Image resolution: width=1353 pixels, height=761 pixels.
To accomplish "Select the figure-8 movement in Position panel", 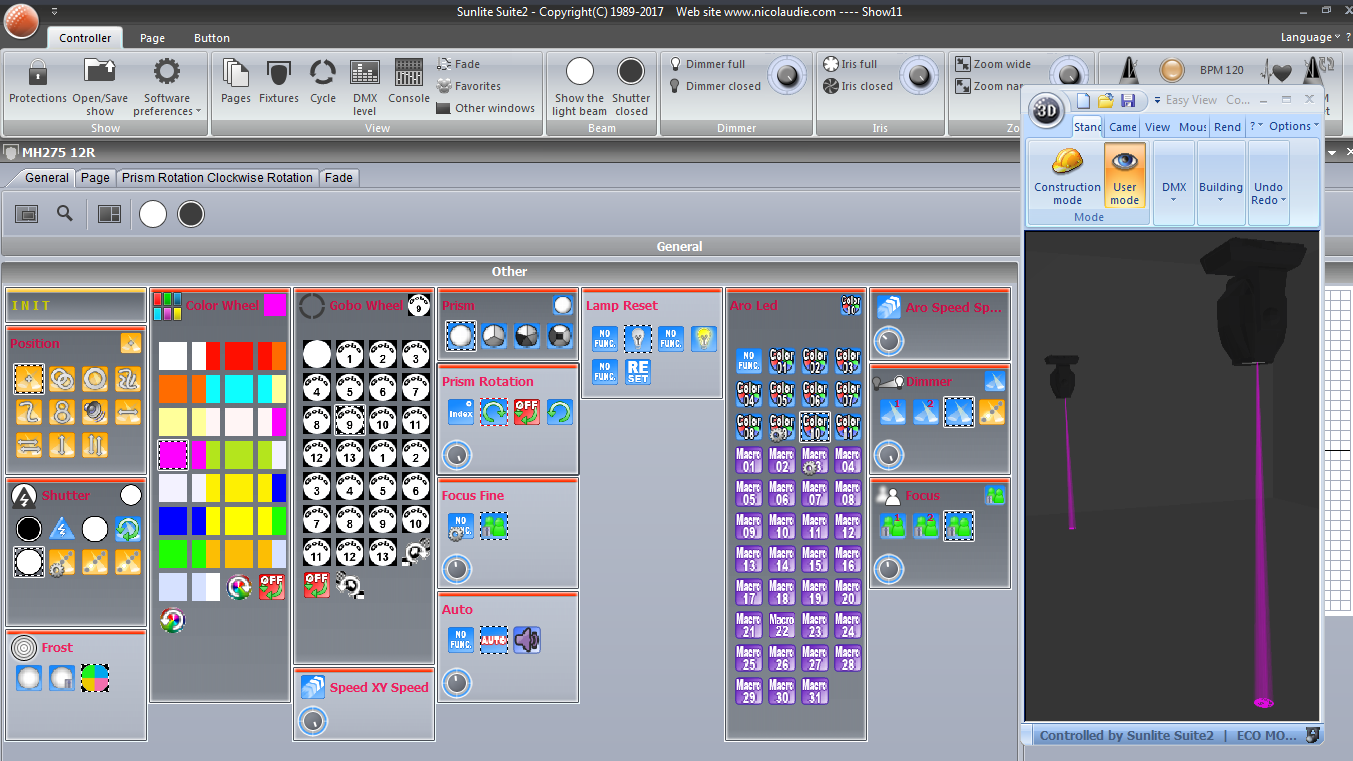I will (62, 412).
